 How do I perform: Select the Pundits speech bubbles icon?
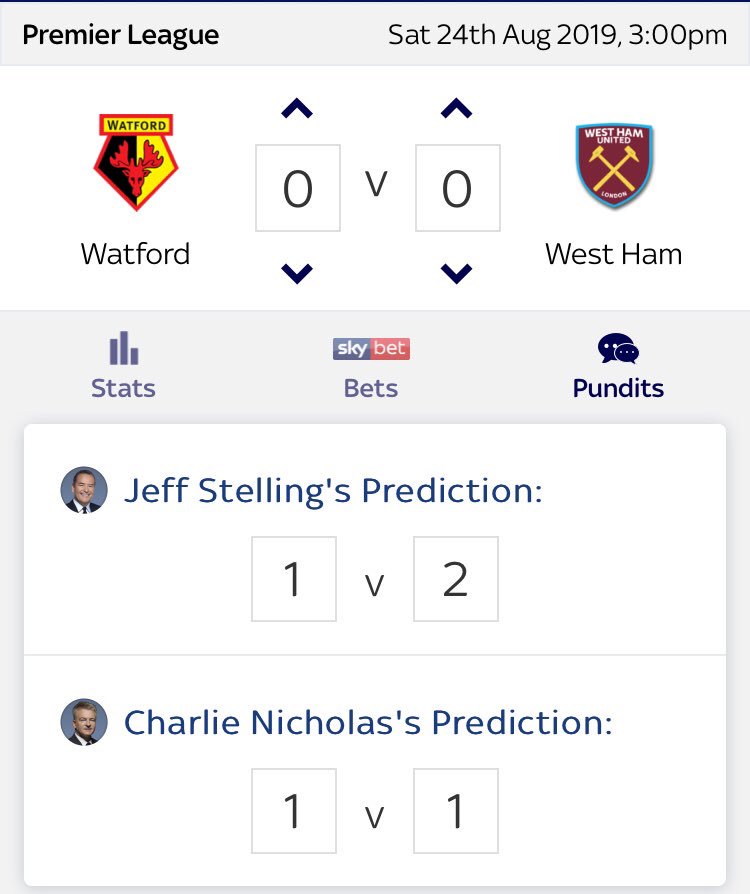618,348
